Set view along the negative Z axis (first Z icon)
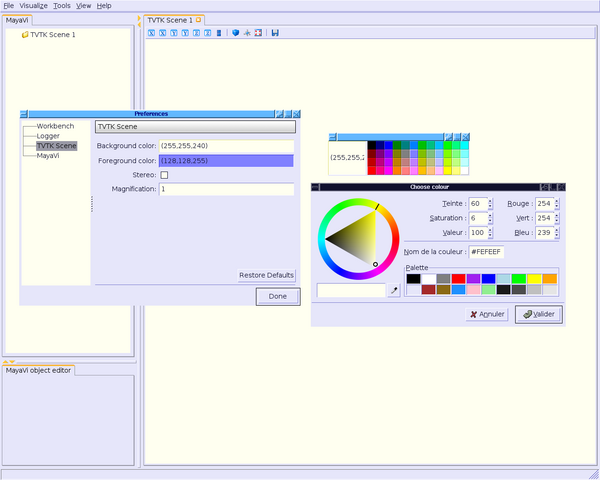Viewport: 600px width, 480px height. point(196,33)
